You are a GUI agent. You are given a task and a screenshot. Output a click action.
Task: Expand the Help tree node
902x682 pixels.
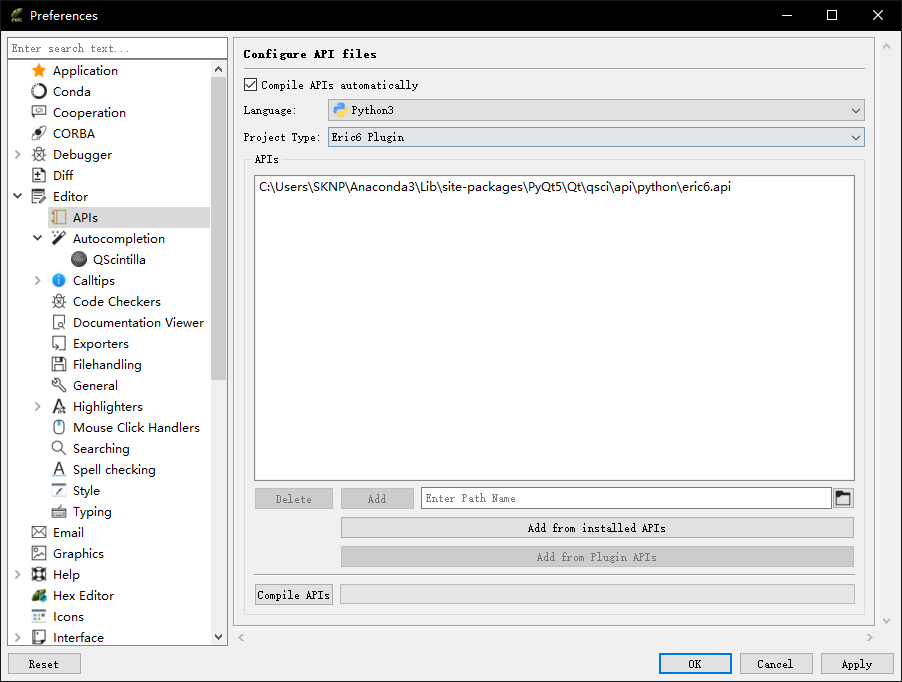point(17,574)
